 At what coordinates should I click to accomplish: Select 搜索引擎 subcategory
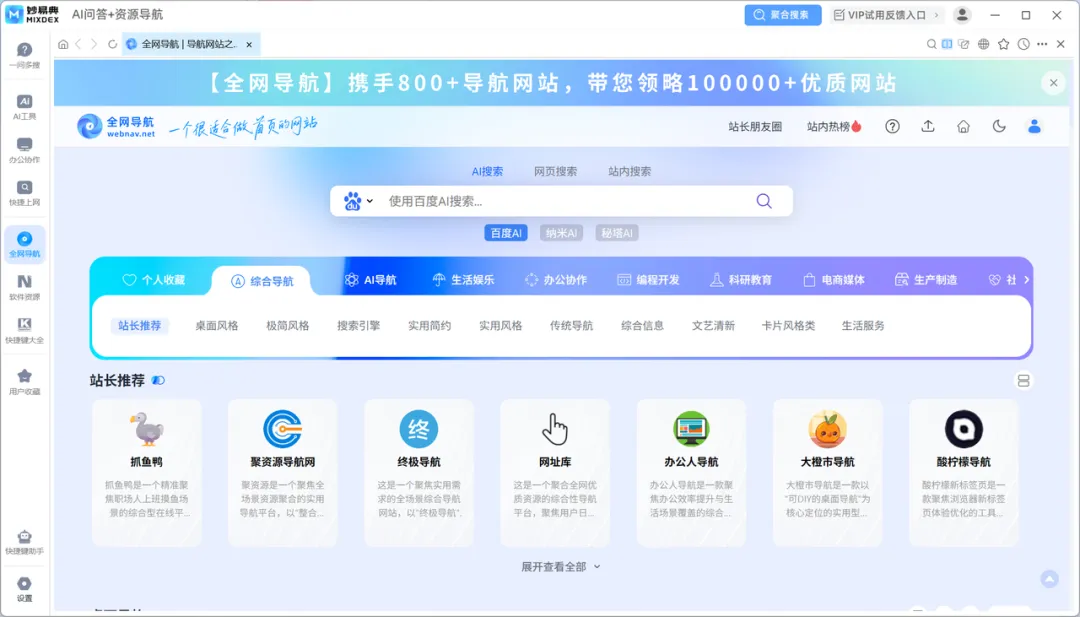click(358, 326)
